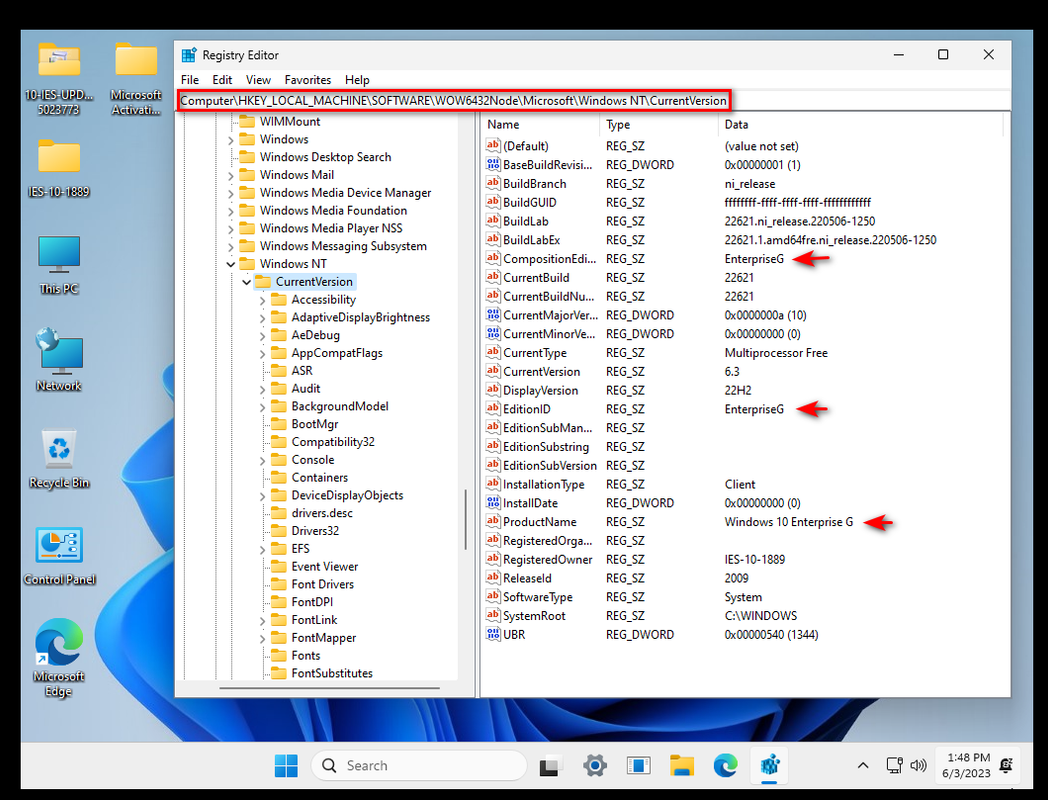Click the volume speaker tray icon
This screenshot has height=800, width=1048.
(x=918, y=765)
